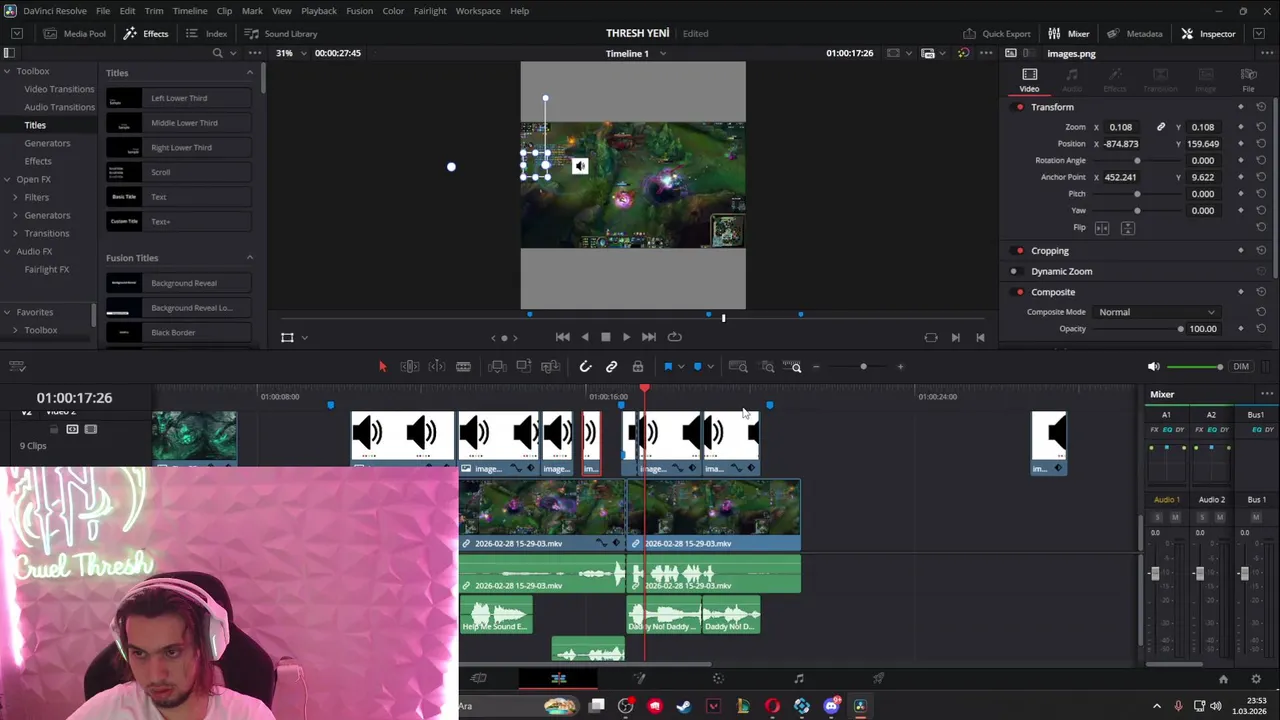Adjust the Opacity slider

[x=1180, y=329]
